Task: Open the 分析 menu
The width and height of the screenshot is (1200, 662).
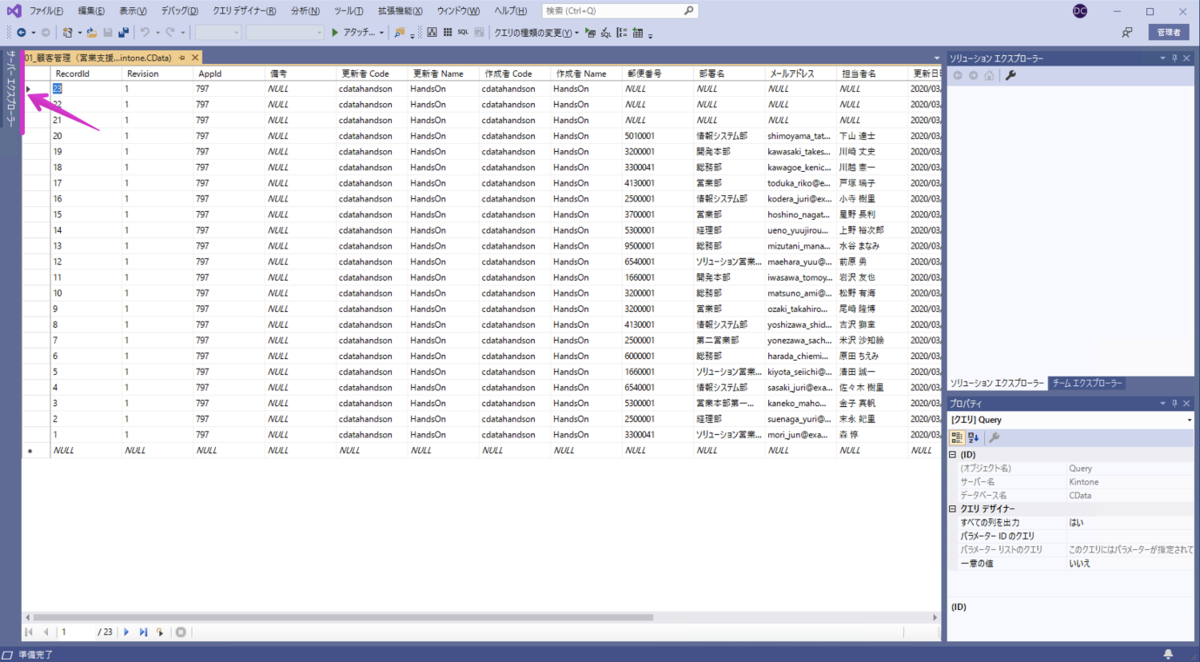Action: [x=305, y=11]
